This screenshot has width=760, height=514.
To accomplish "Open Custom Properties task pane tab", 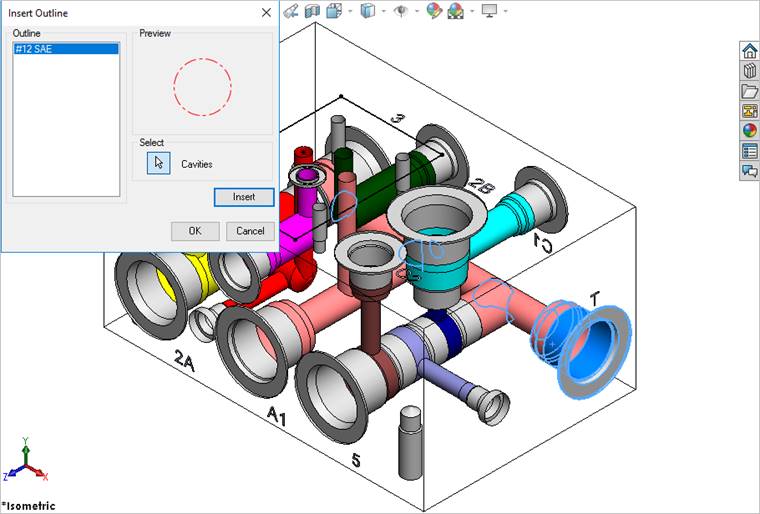I will [749, 151].
